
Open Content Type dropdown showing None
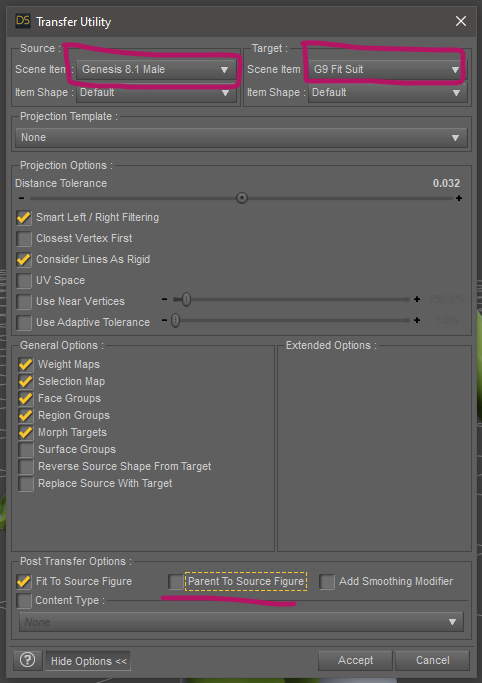(x=241, y=622)
